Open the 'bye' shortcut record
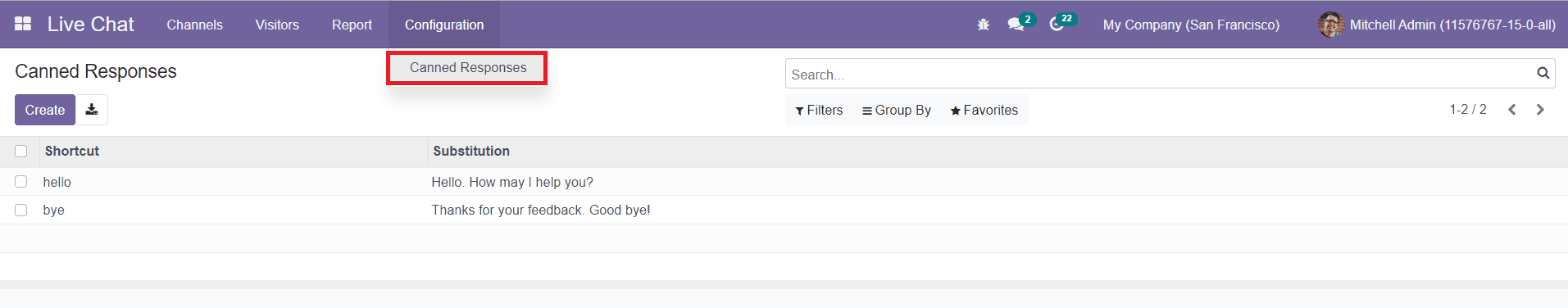The height and width of the screenshot is (308, 1568). click(54, 211)
